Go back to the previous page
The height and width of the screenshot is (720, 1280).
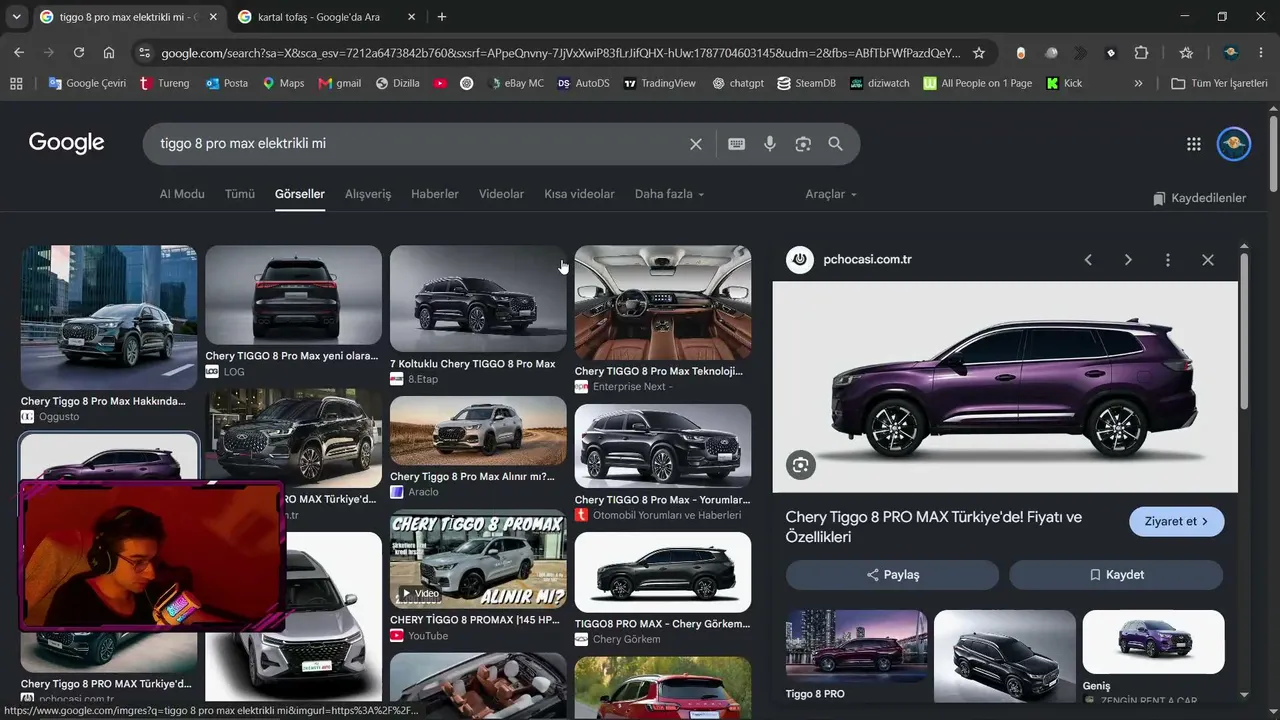pos(19,53)
